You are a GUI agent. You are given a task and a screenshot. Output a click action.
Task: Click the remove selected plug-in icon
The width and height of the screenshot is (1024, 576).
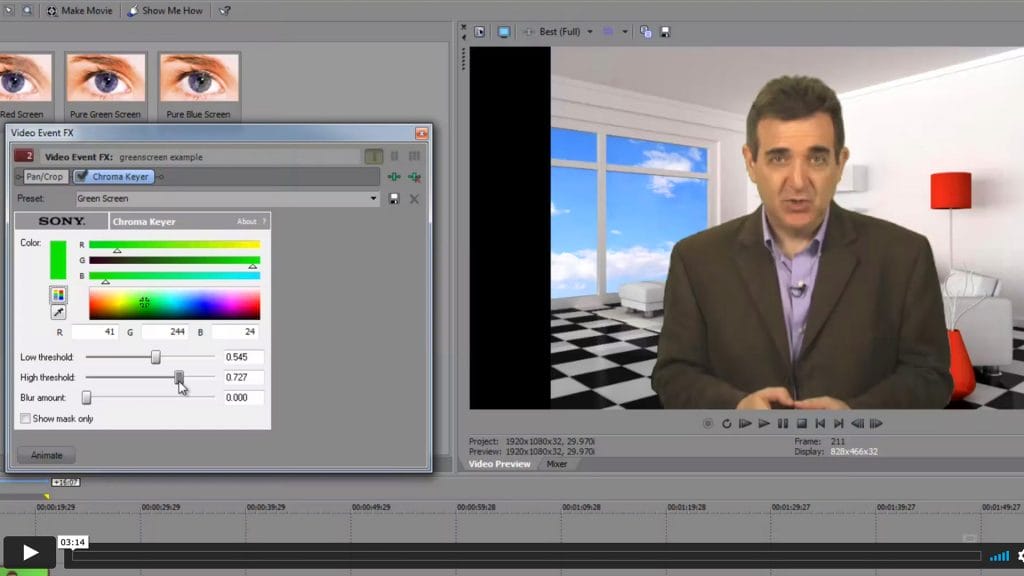[x=414, y=177]
